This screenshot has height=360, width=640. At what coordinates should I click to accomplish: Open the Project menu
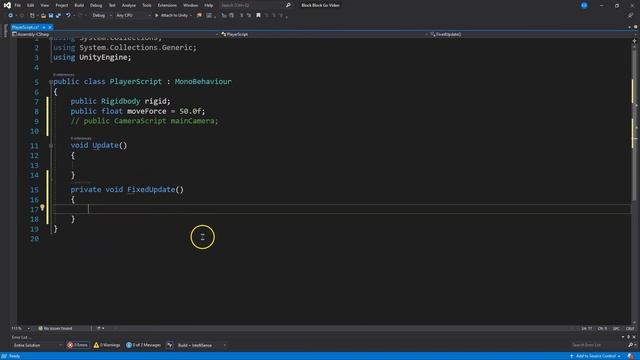[x=62, y=5]
